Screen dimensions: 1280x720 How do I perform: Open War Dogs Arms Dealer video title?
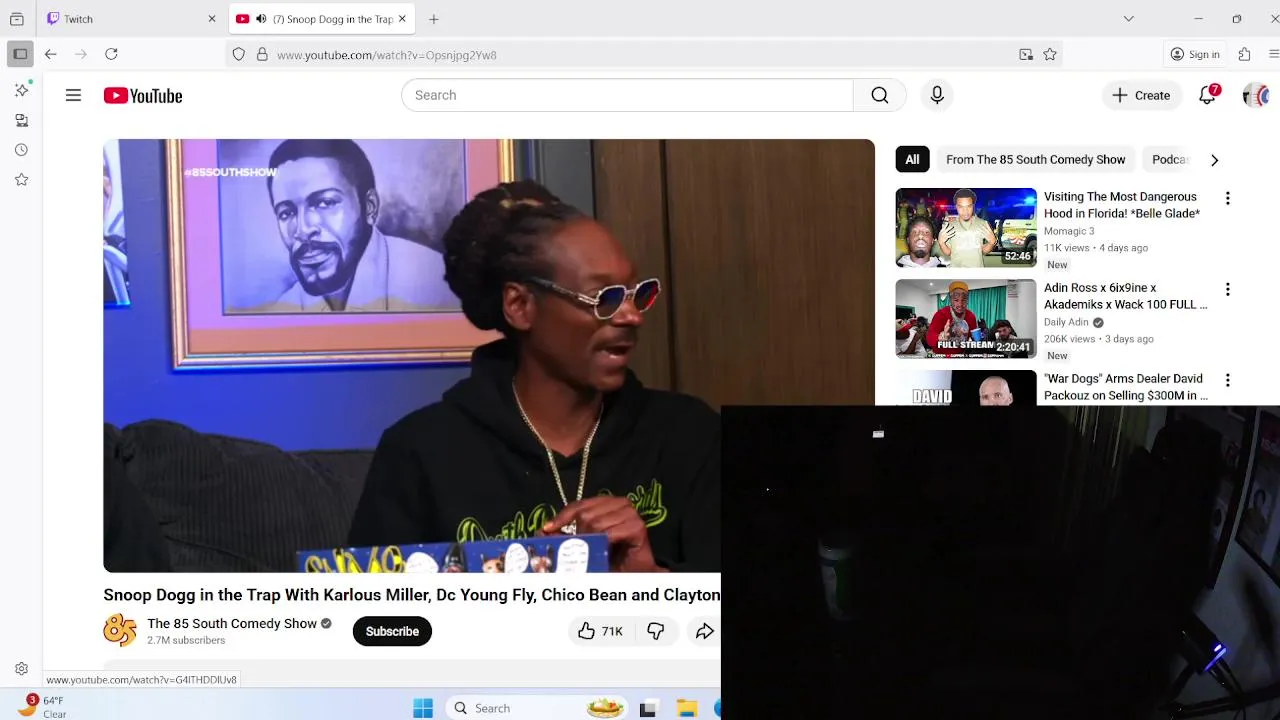pos(1125,387)
